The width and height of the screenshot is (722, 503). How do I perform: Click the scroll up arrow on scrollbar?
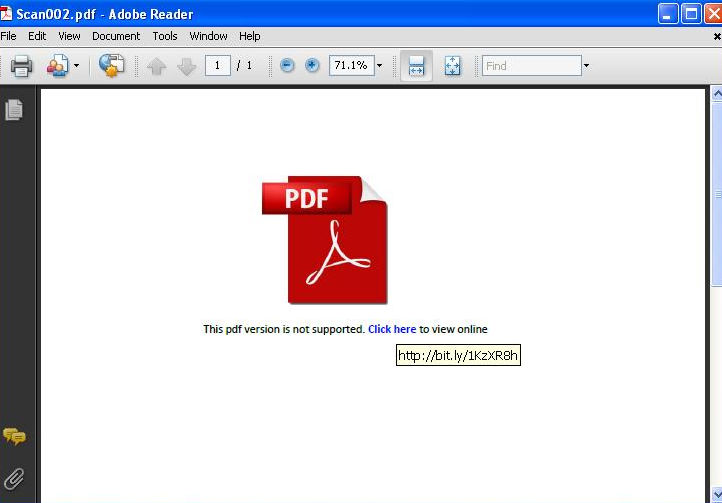(x=717, y=94)
